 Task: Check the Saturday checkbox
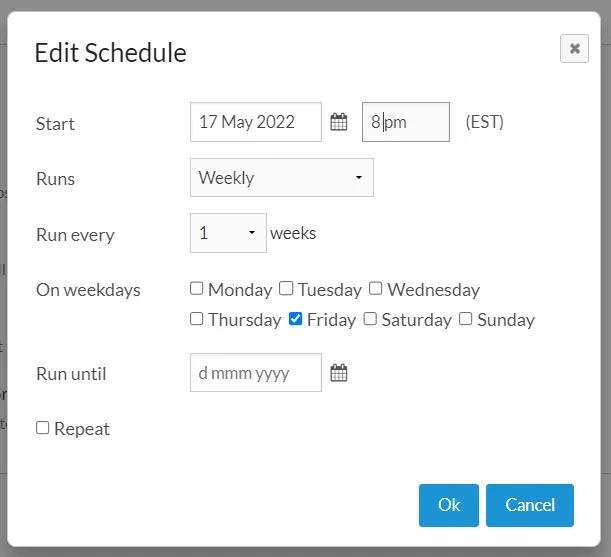tap(370, 318)
